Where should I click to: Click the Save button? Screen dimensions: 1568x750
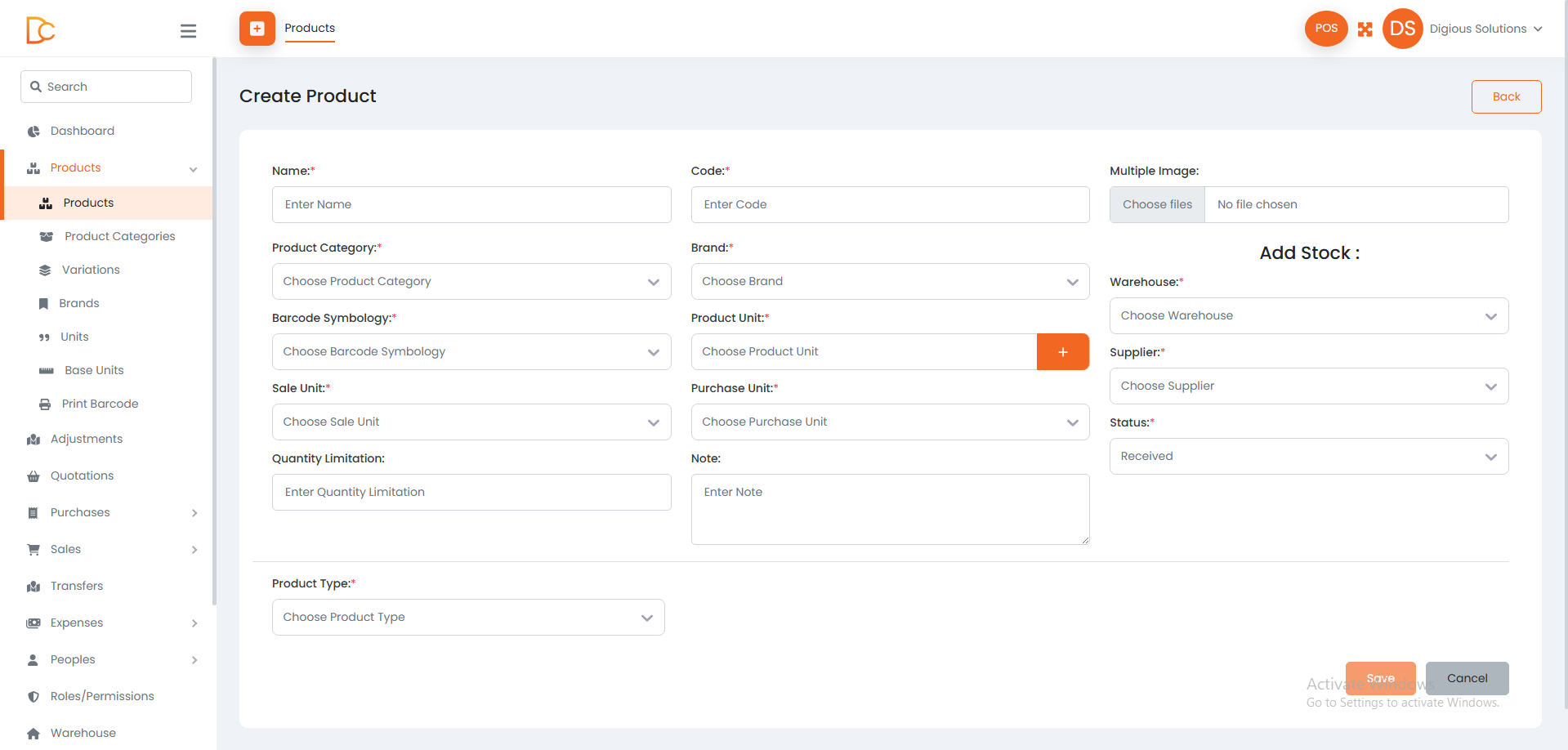(1380, 678)
